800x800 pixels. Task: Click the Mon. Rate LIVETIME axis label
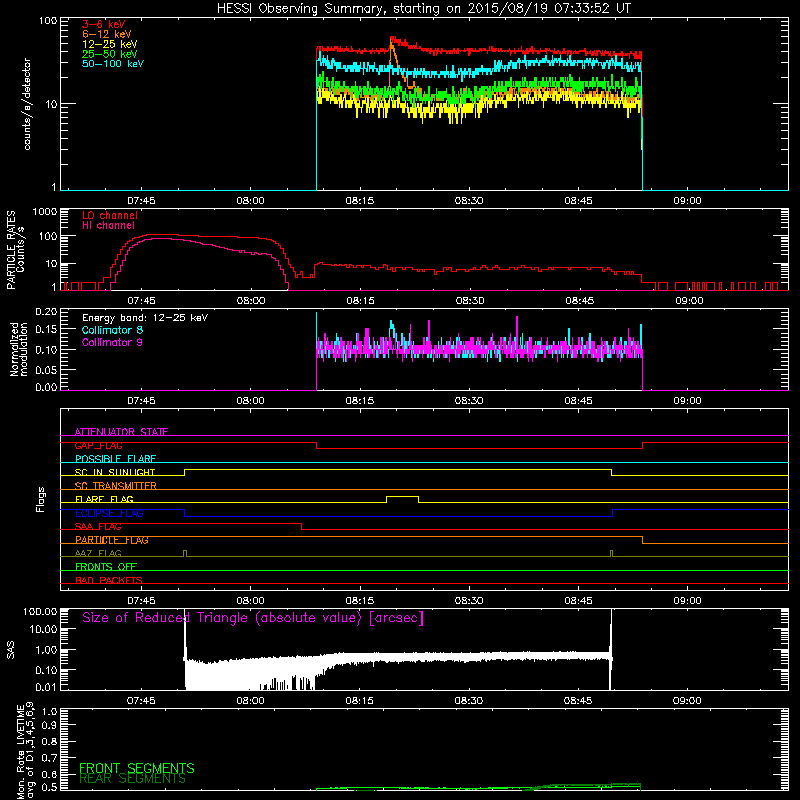tap(26, 750)
